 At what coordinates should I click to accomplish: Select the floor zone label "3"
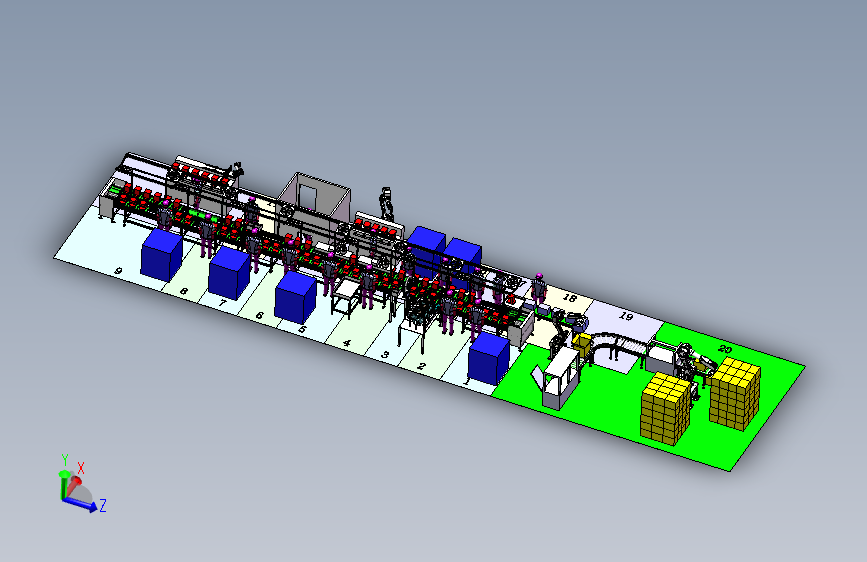(x=385, y=355)
